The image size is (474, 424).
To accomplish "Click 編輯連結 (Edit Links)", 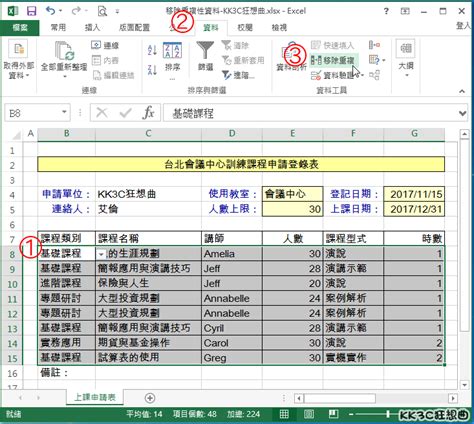I will pos(113,75).
